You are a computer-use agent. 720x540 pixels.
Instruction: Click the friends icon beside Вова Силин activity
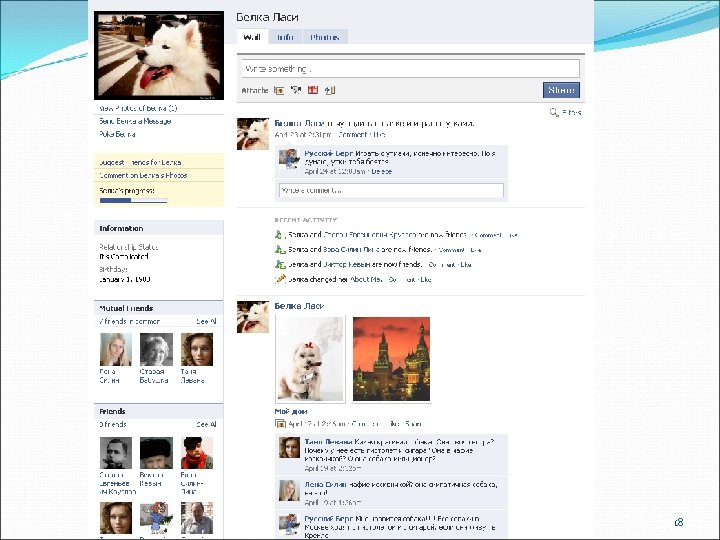280,250
